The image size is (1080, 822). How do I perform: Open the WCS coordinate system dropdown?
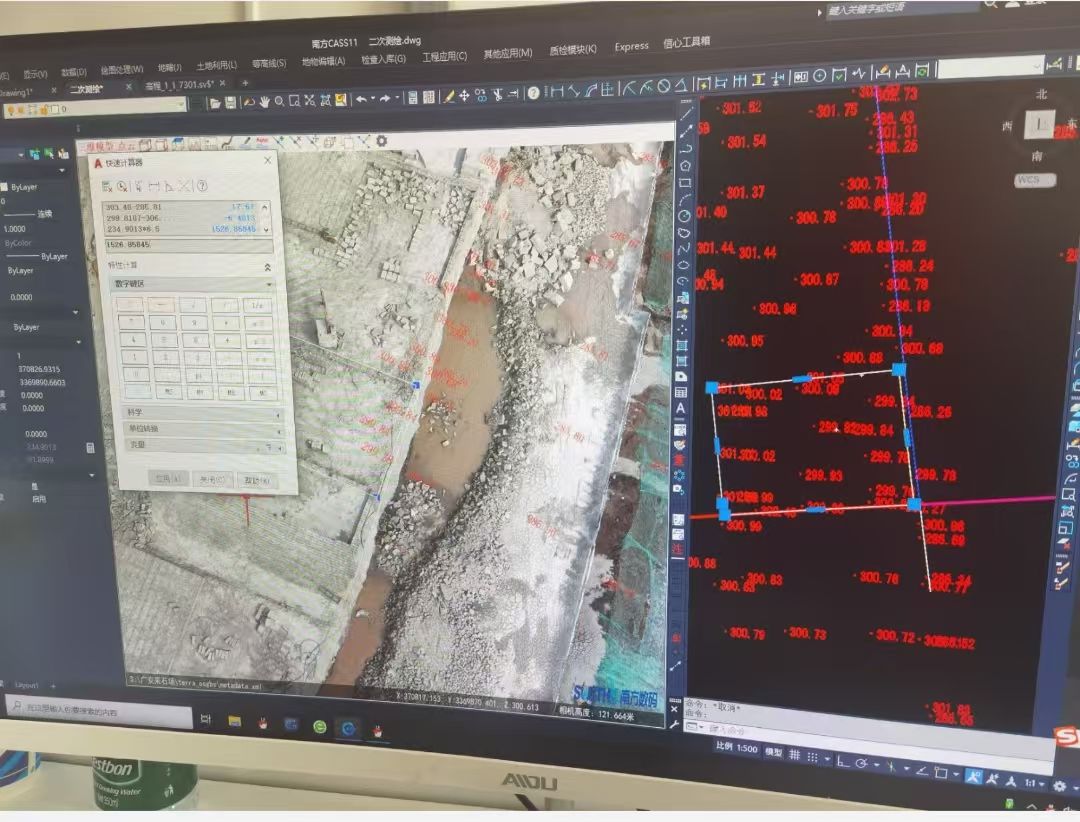pos(1035,180)
